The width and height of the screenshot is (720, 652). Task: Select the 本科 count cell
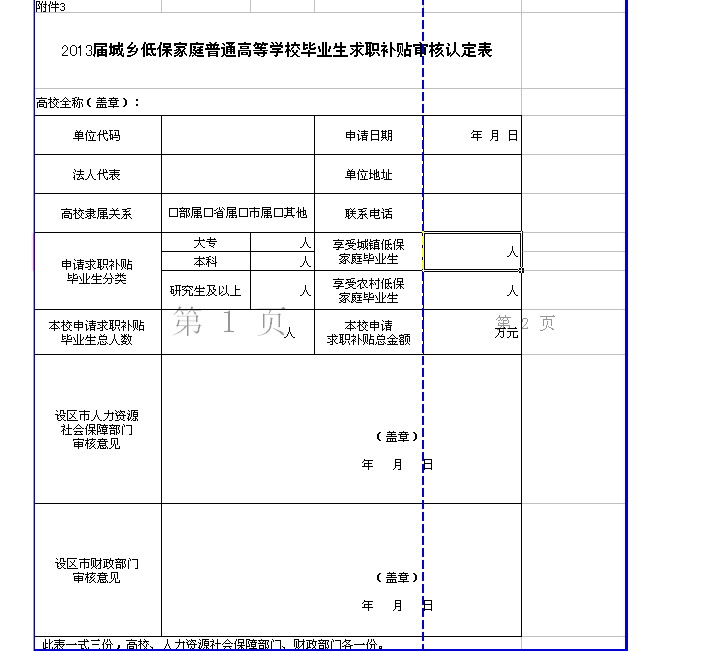(282, 261)
